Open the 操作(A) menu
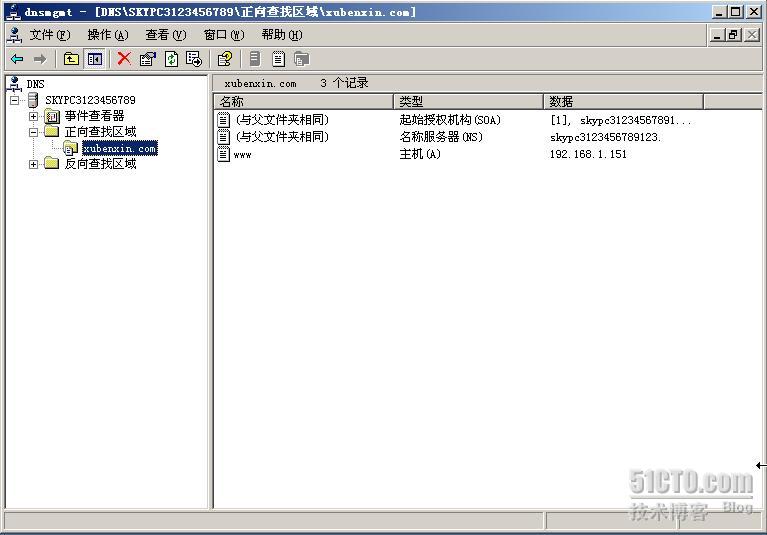 pos(108,35)
